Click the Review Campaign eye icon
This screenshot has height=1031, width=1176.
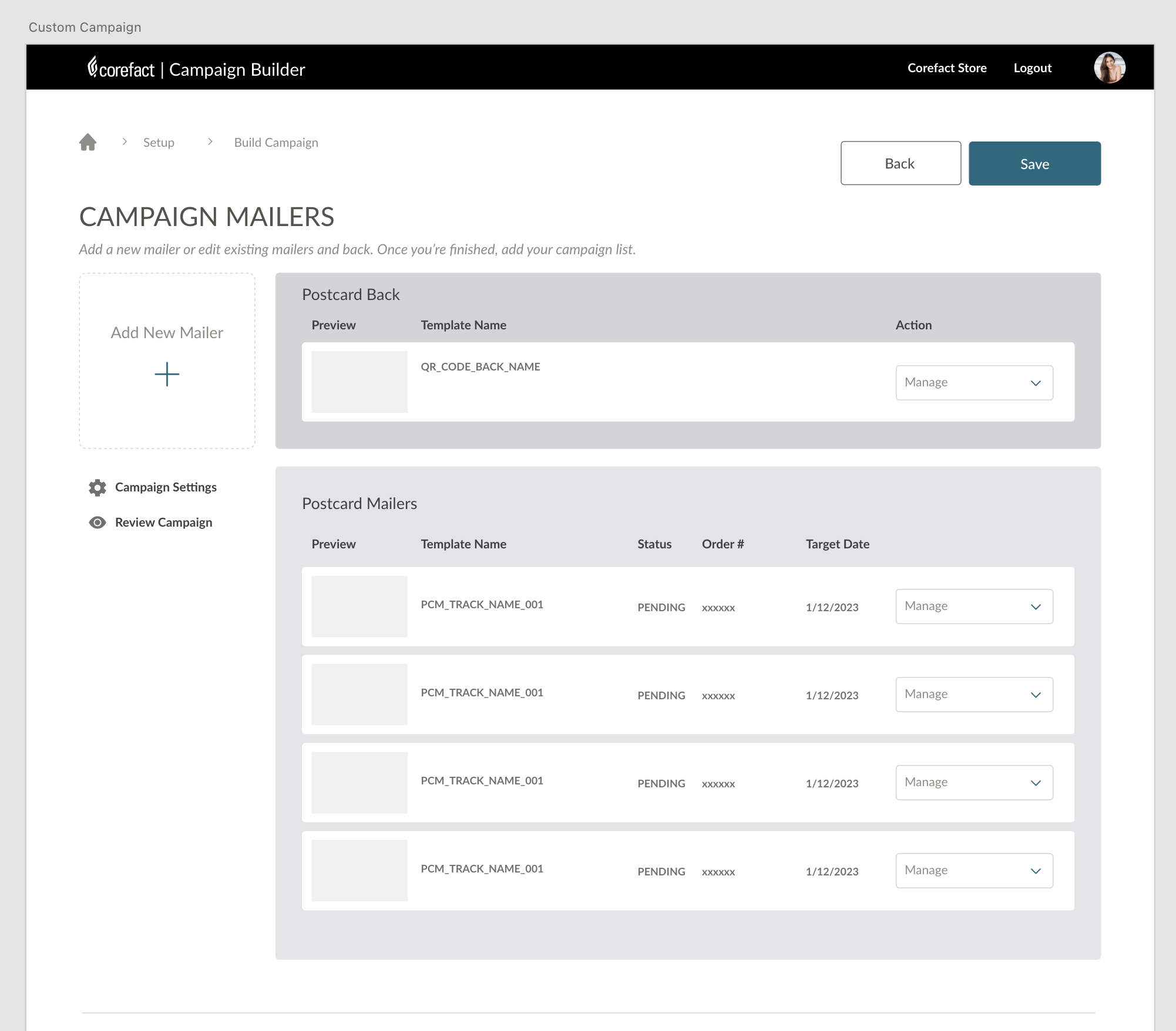pos(98,523)
